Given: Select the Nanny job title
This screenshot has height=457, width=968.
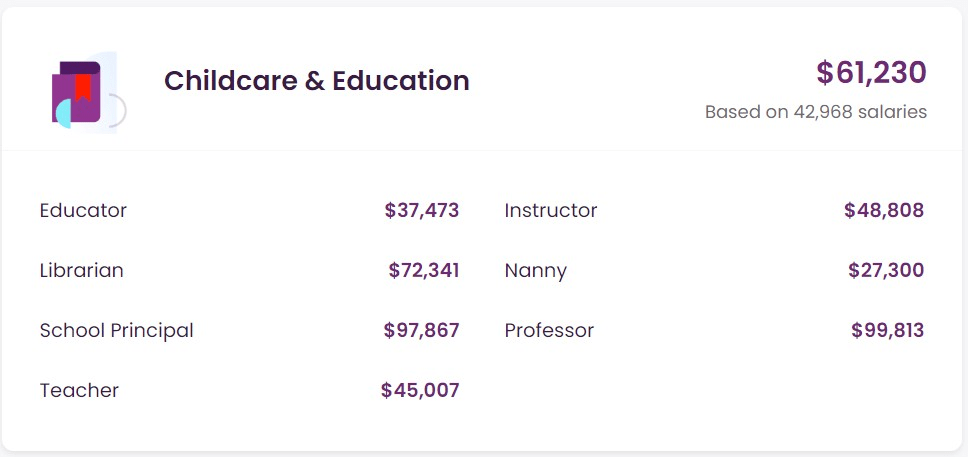Looking at the screenshot, I should coord(535,271).
